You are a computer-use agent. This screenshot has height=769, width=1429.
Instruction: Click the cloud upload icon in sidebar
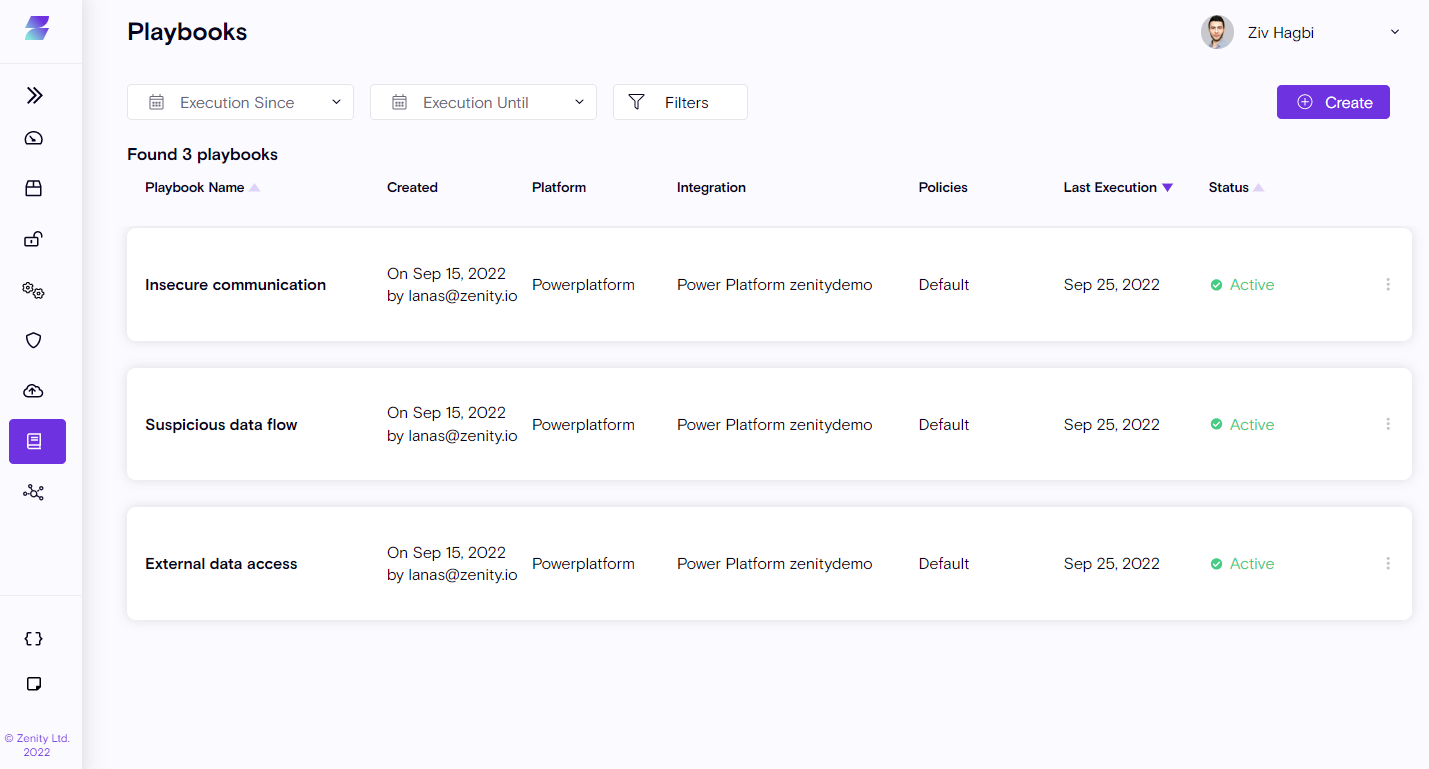tap(34, 391)
